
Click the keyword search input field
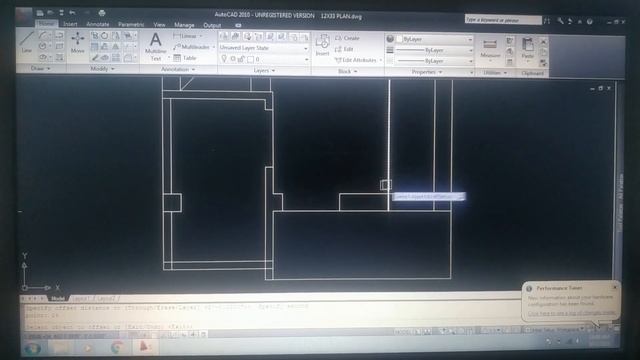503,20
